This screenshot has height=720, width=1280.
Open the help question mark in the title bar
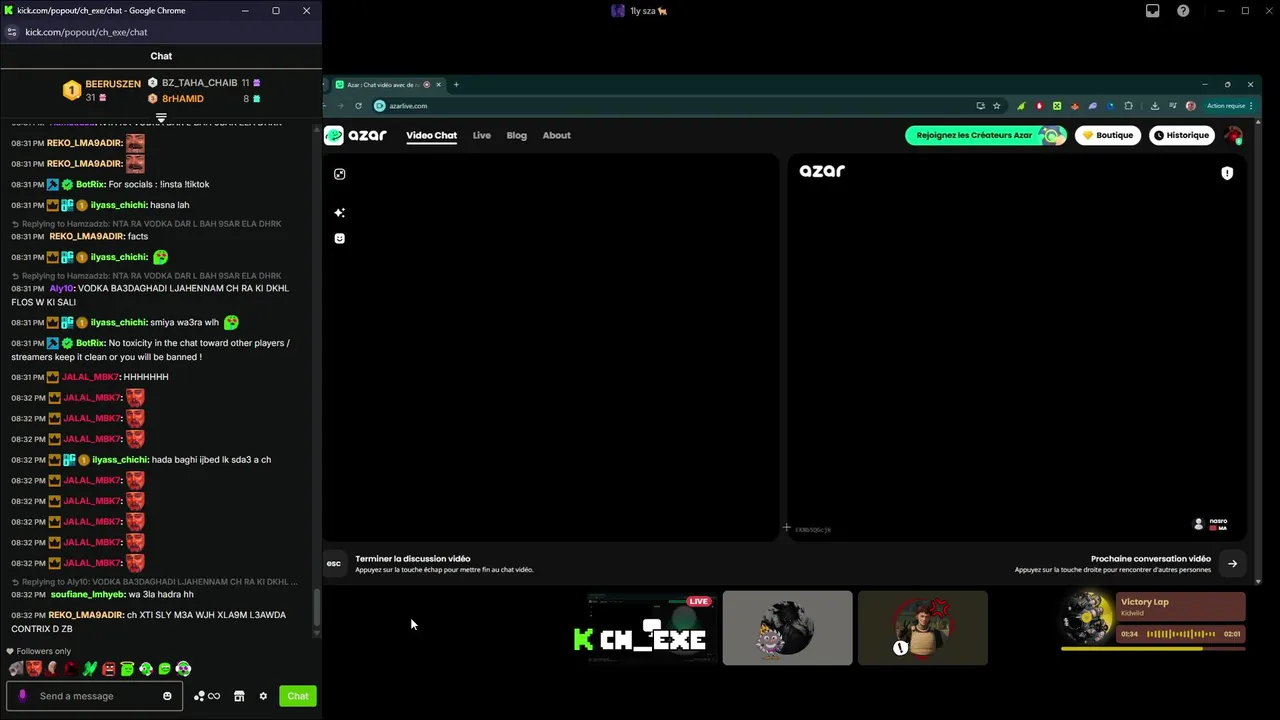(x=1184, y=11)
